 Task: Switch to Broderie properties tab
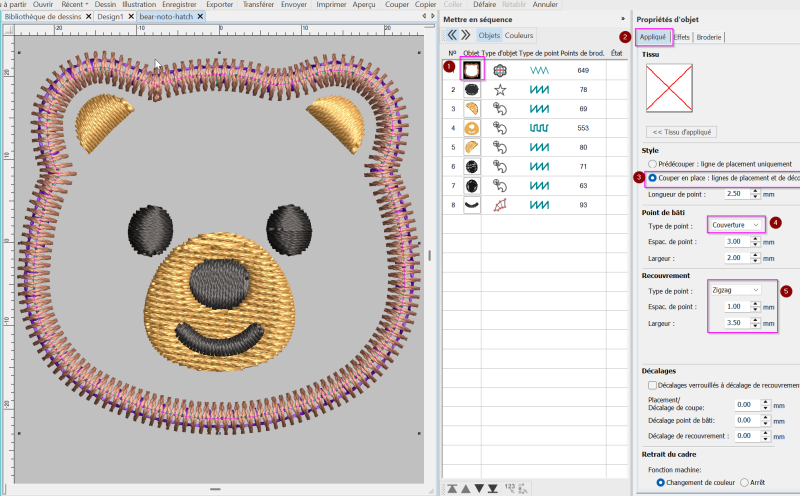(709, 37)
